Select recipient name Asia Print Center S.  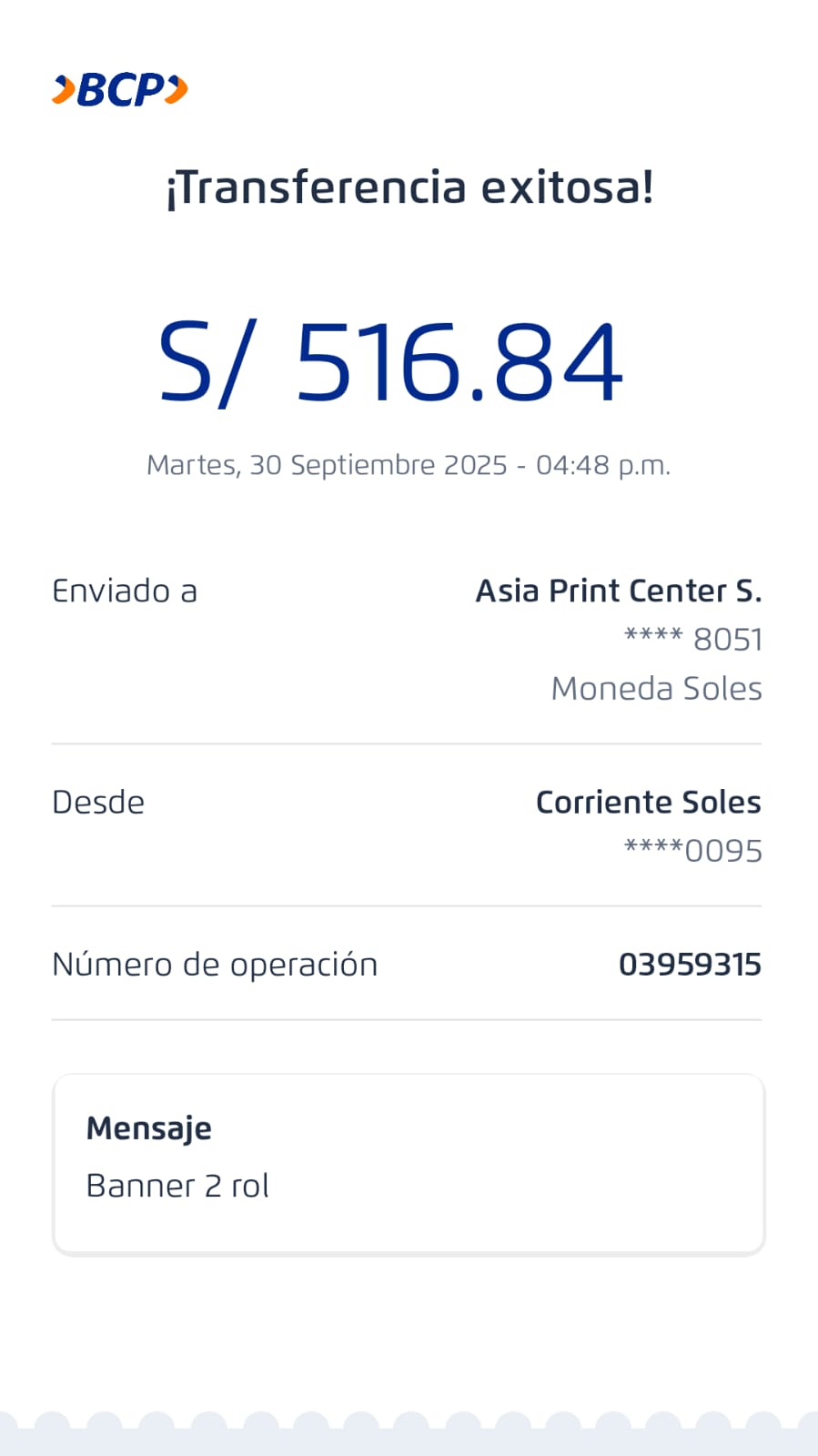click(618, 591)
